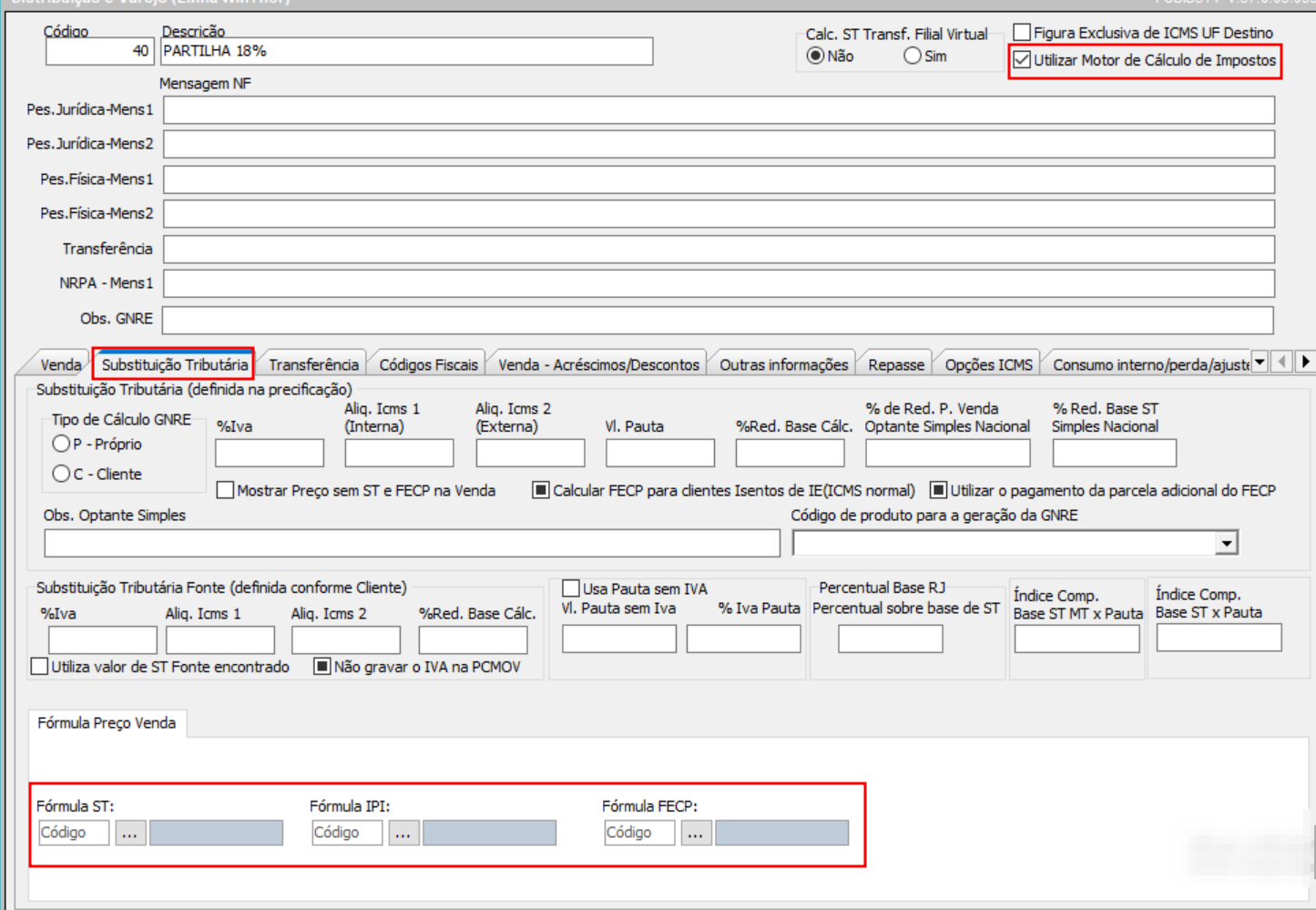Toggle Não gravar o IVA na PCMOV
The height and width of the screenshot is (910, 1316).
click(321, 667)
